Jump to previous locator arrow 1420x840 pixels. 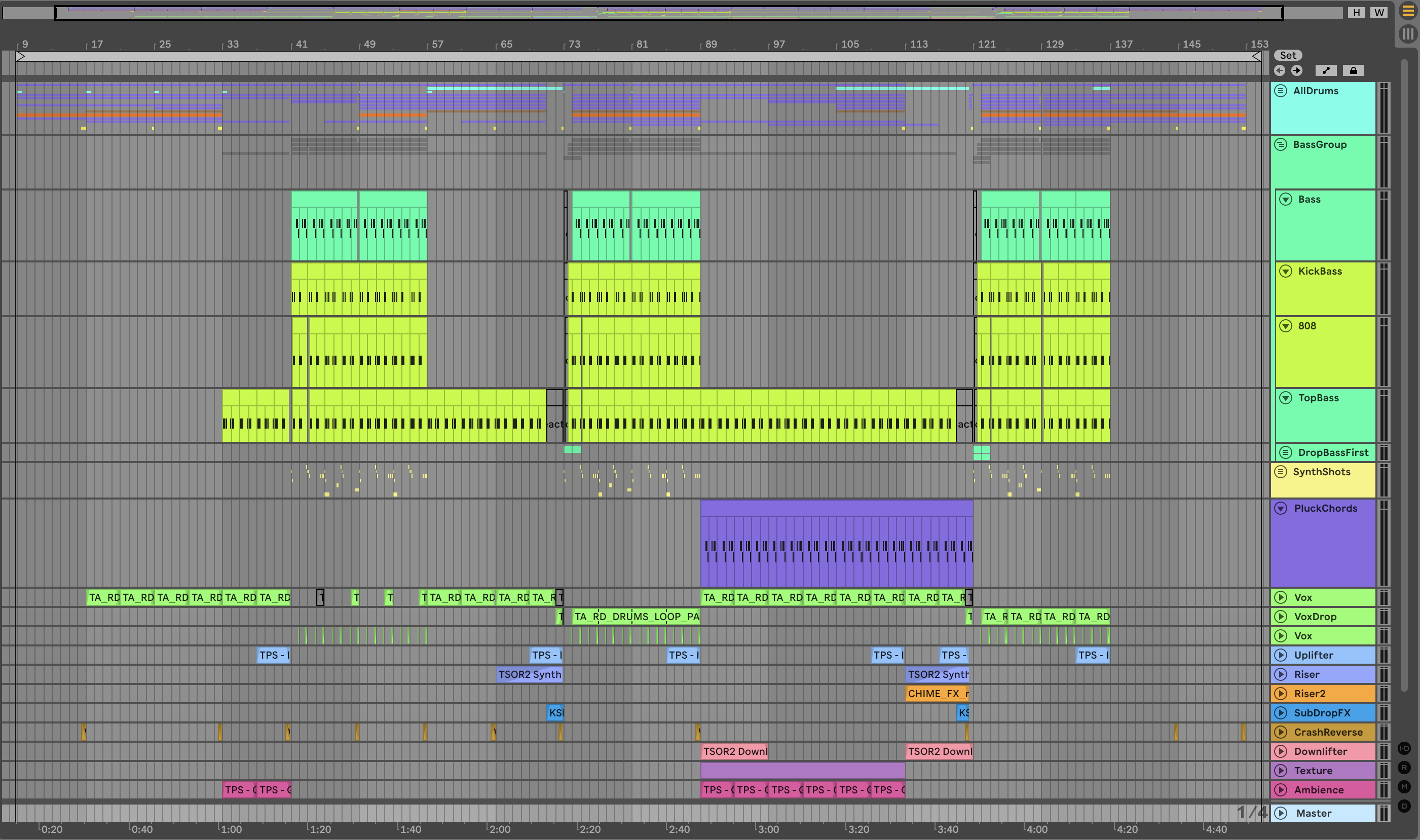point(1280,70)
